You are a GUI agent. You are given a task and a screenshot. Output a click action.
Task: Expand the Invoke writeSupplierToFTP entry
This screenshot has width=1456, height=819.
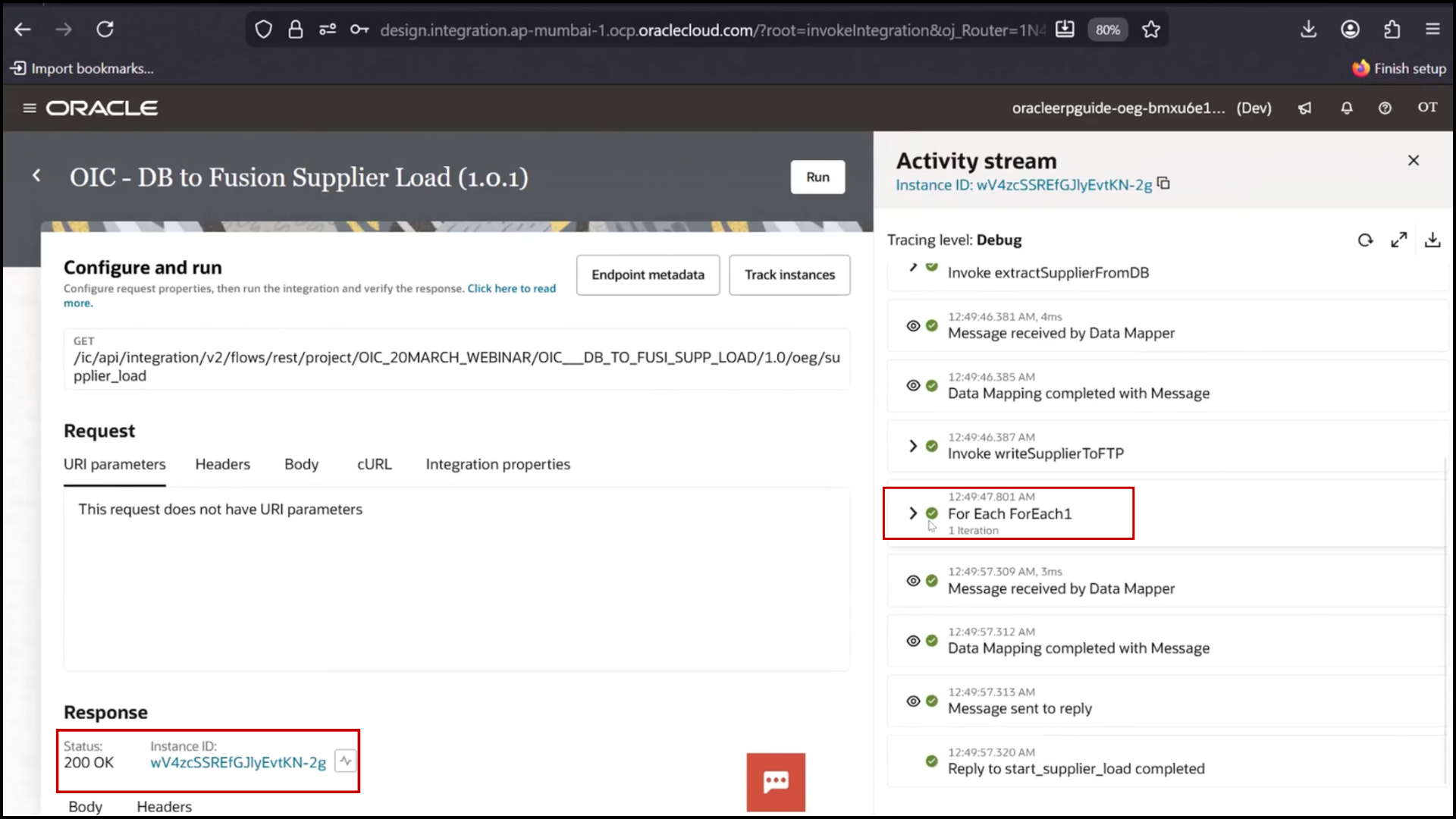(x=913, y=446)
